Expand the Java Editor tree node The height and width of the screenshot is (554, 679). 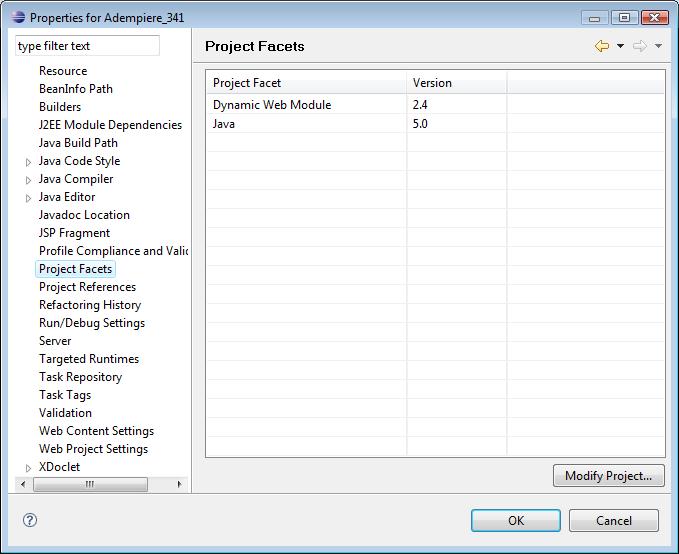tap(28, 198)
